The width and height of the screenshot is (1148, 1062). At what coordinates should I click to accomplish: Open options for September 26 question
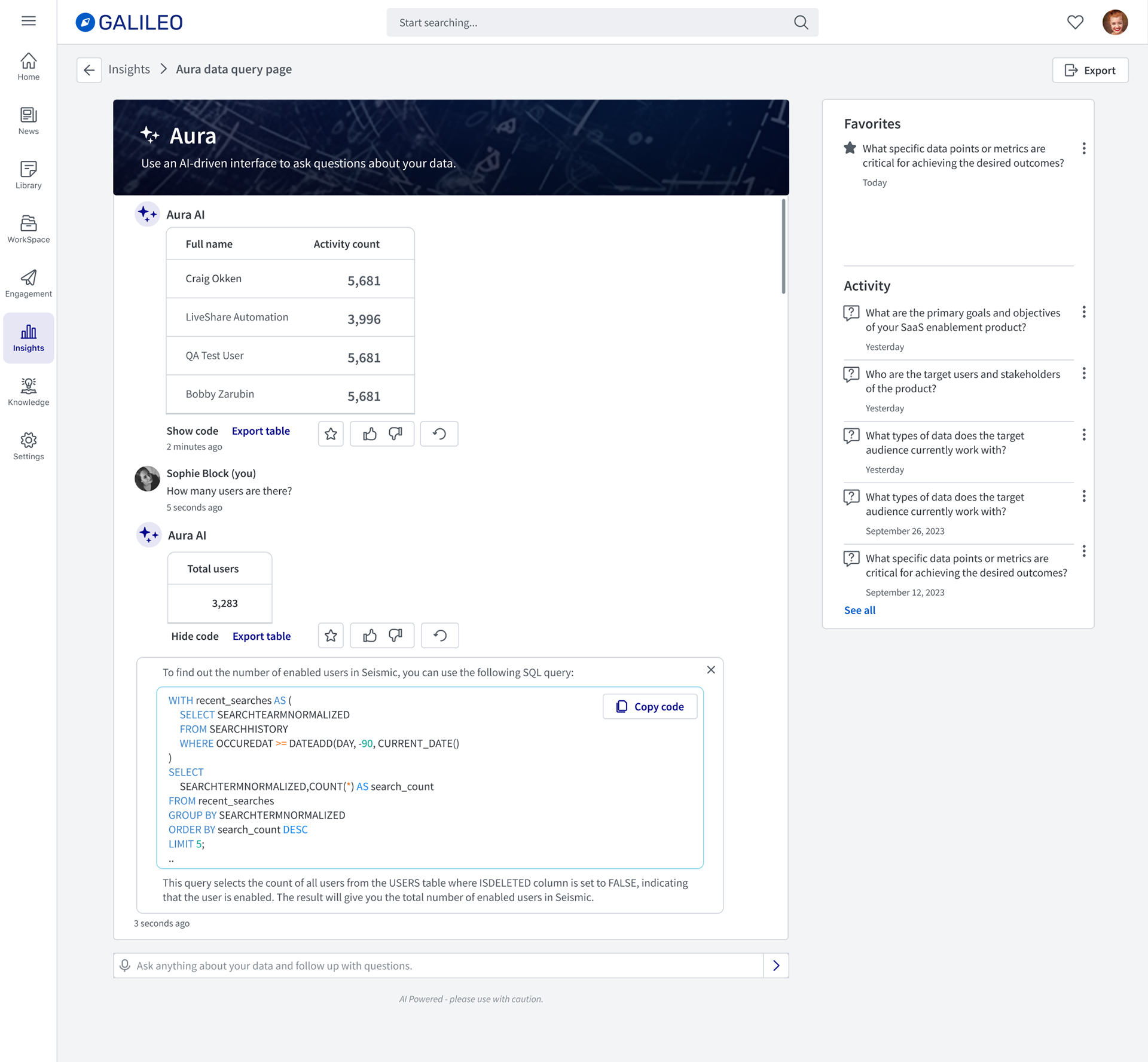click(x=1084, y=496)
